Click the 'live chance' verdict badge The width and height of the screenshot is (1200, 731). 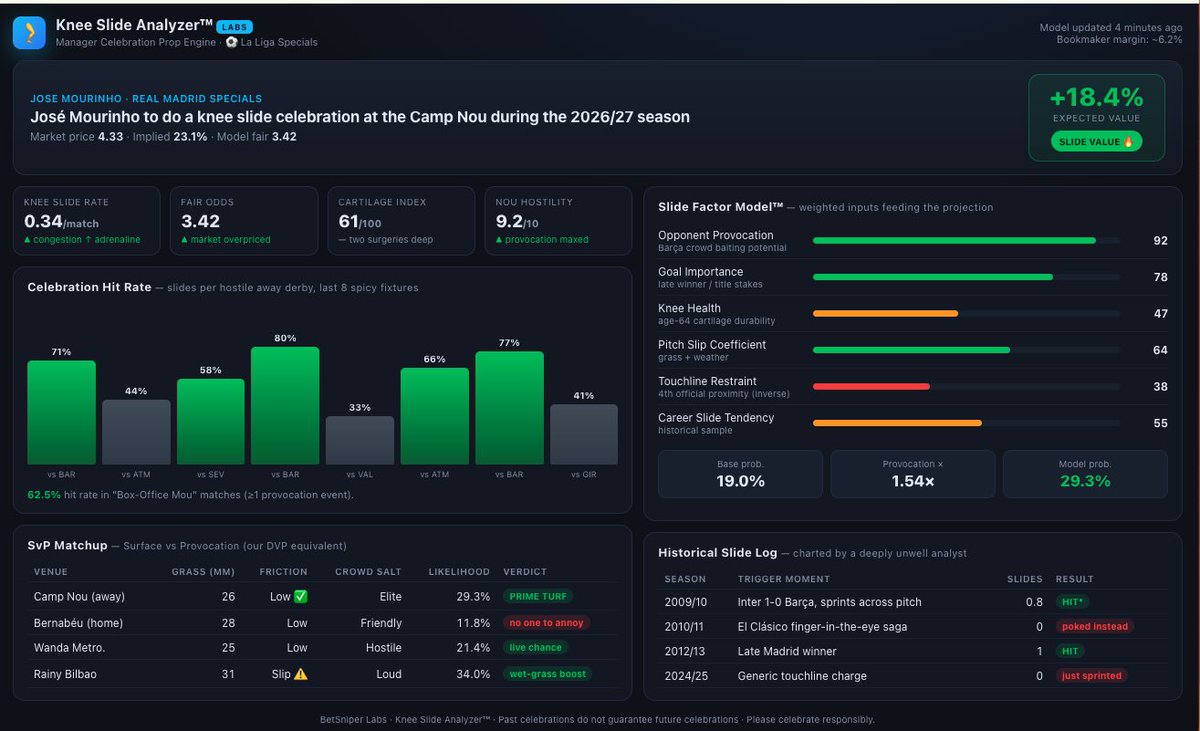pyautogui.click(x=535, y=648)
